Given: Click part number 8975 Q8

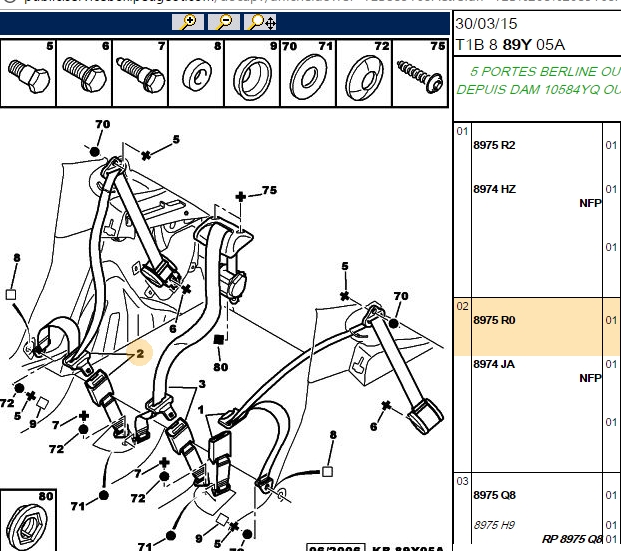Looking at the screenshot, I should click(494, 495).
